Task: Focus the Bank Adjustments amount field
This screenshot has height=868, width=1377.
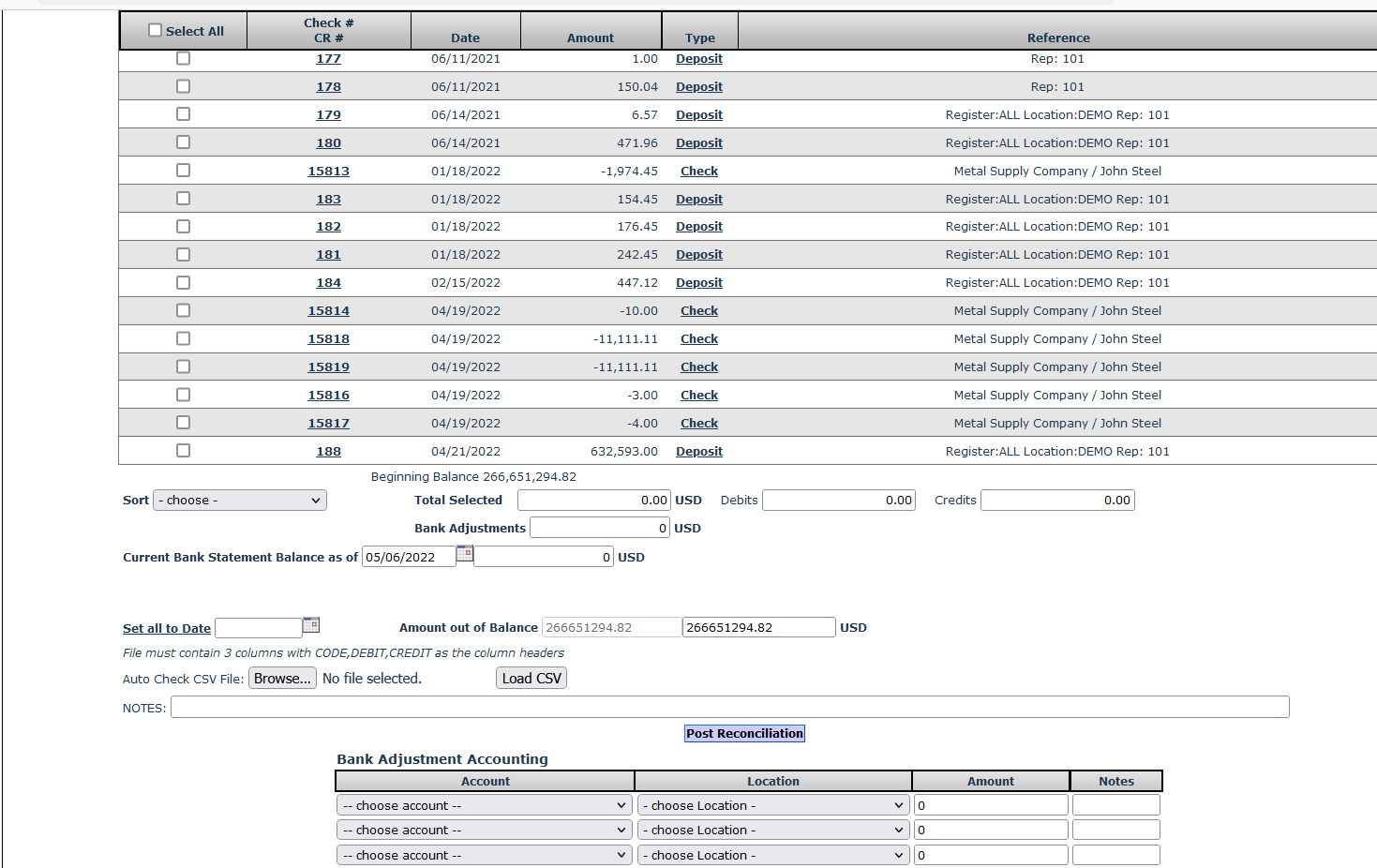Action: click(x=600, y=529)
